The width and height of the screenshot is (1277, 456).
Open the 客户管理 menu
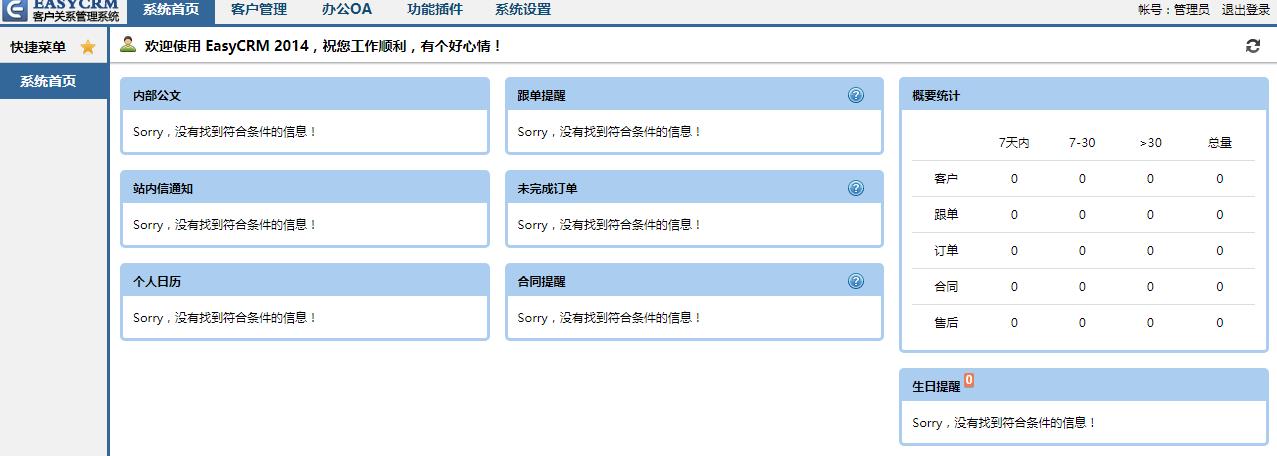coord(259,10)
